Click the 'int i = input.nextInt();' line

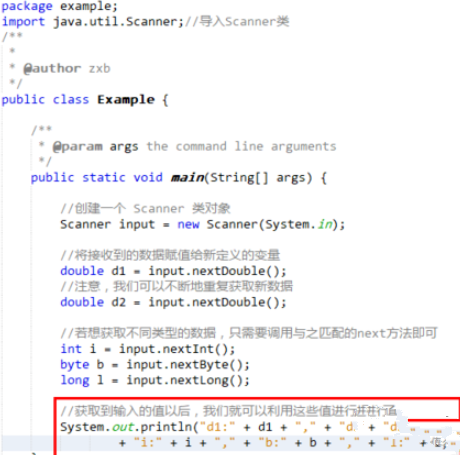(148, 349)
